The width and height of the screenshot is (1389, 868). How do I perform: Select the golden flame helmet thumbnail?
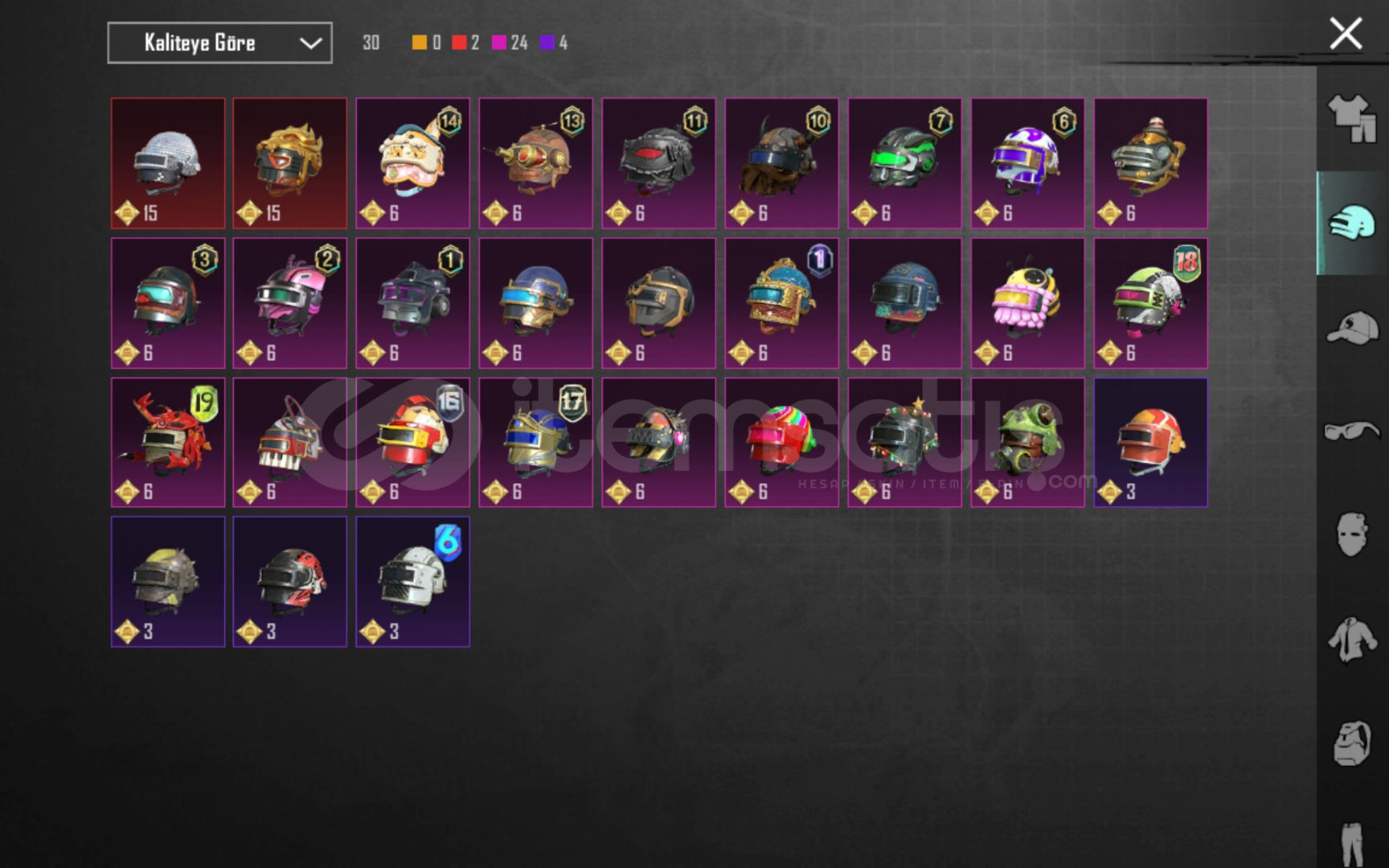290,163
